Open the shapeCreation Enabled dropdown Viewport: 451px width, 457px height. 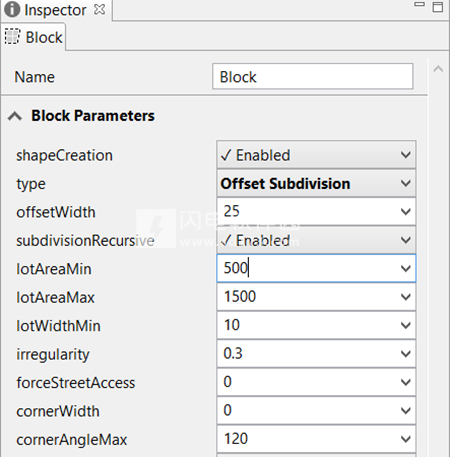pyautogui.click(x=316, y=155)
